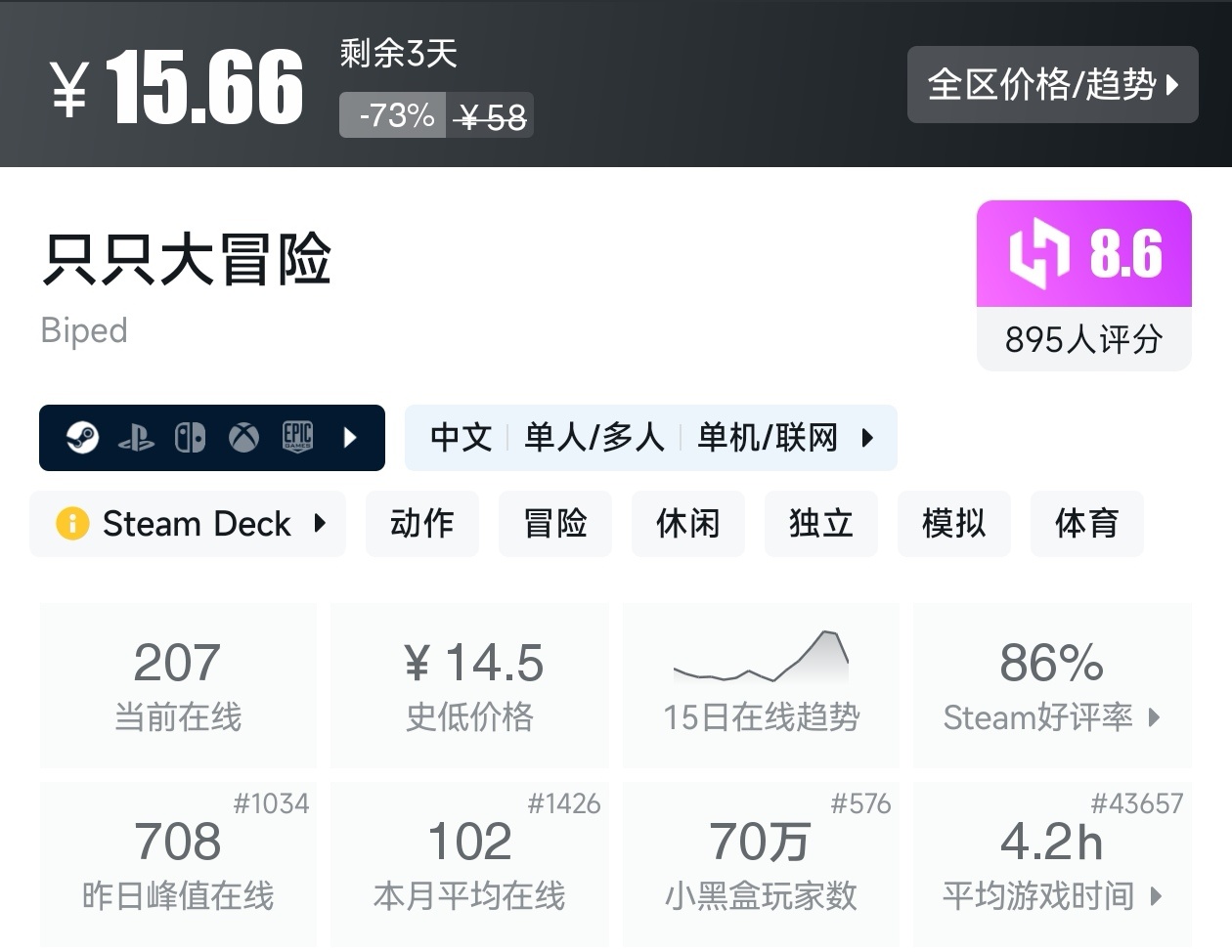This screenshot has height=952, width=1232.
Task: Click the 86% Steam rating value
Action: tap(1052, 664)
